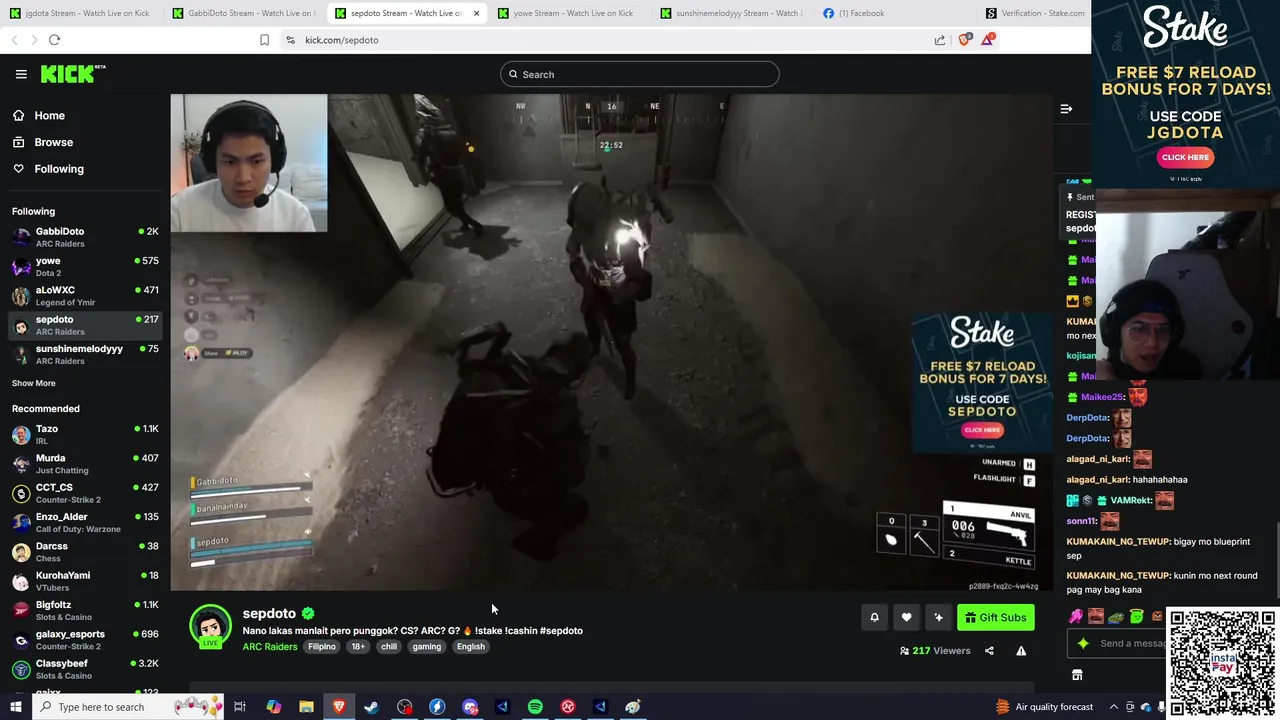Click the share stream icon

(989, 651)
